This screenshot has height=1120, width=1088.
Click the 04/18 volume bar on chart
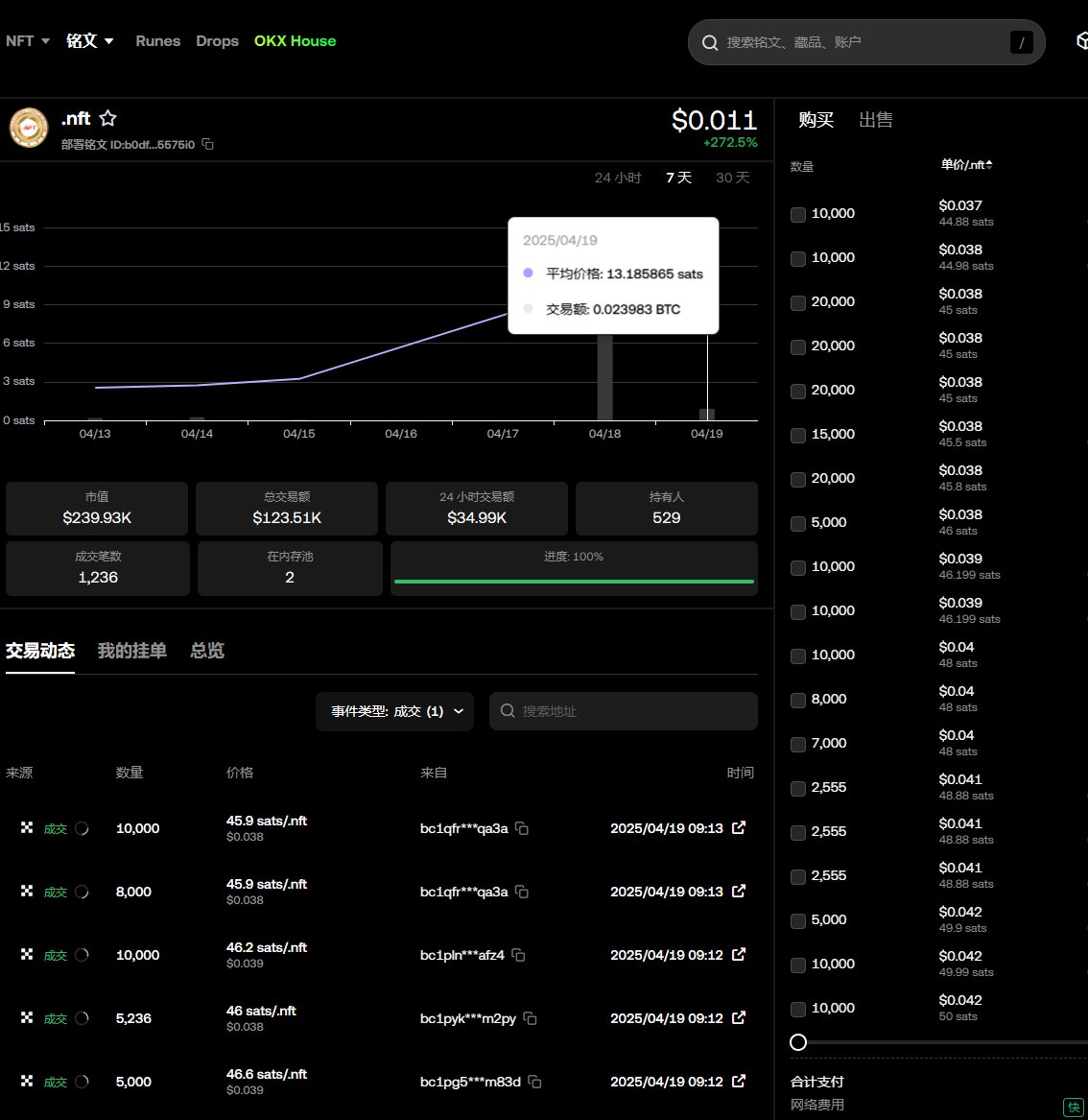(604, 377)
